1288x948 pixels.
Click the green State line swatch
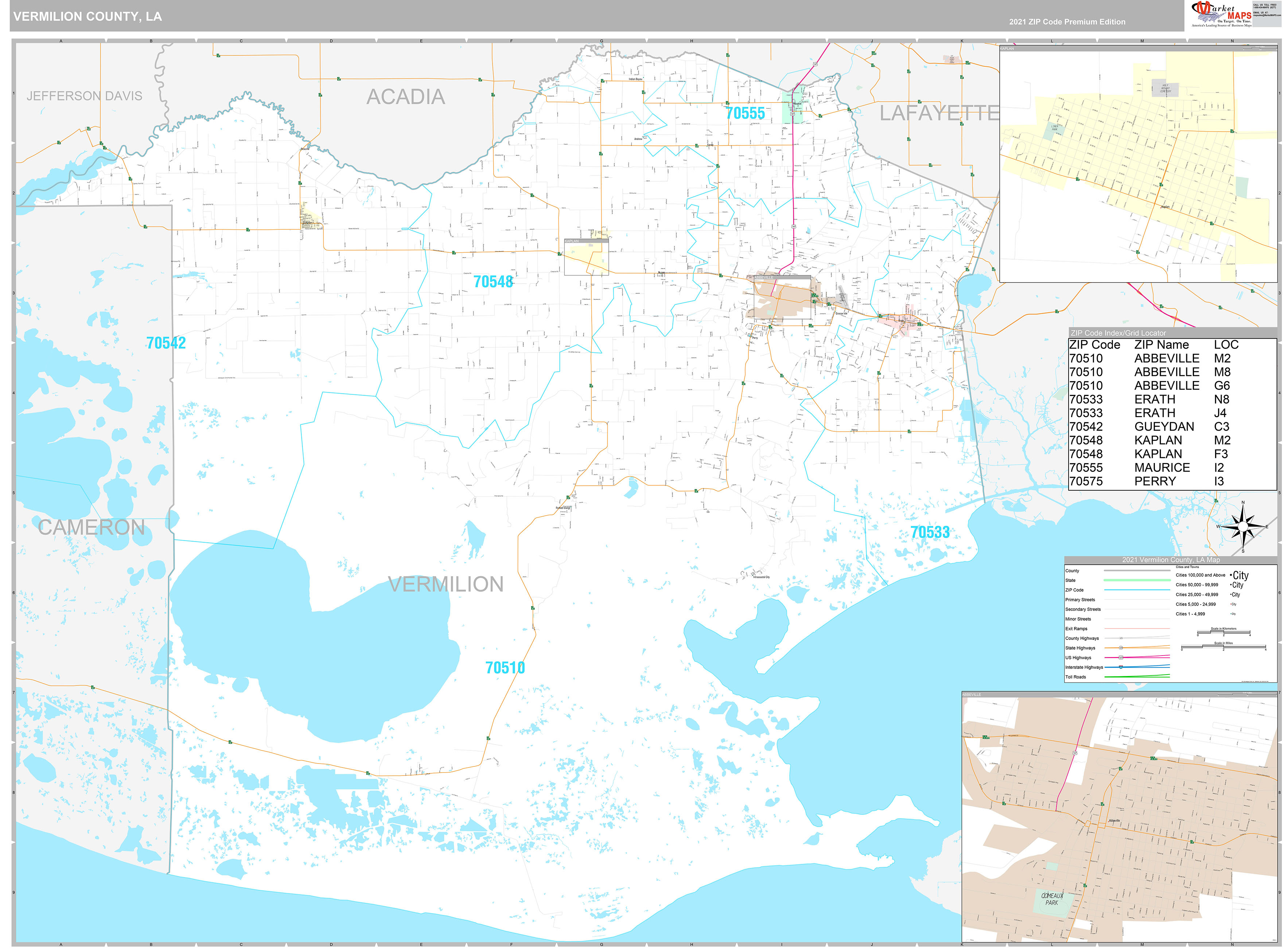coord(1137,580)
